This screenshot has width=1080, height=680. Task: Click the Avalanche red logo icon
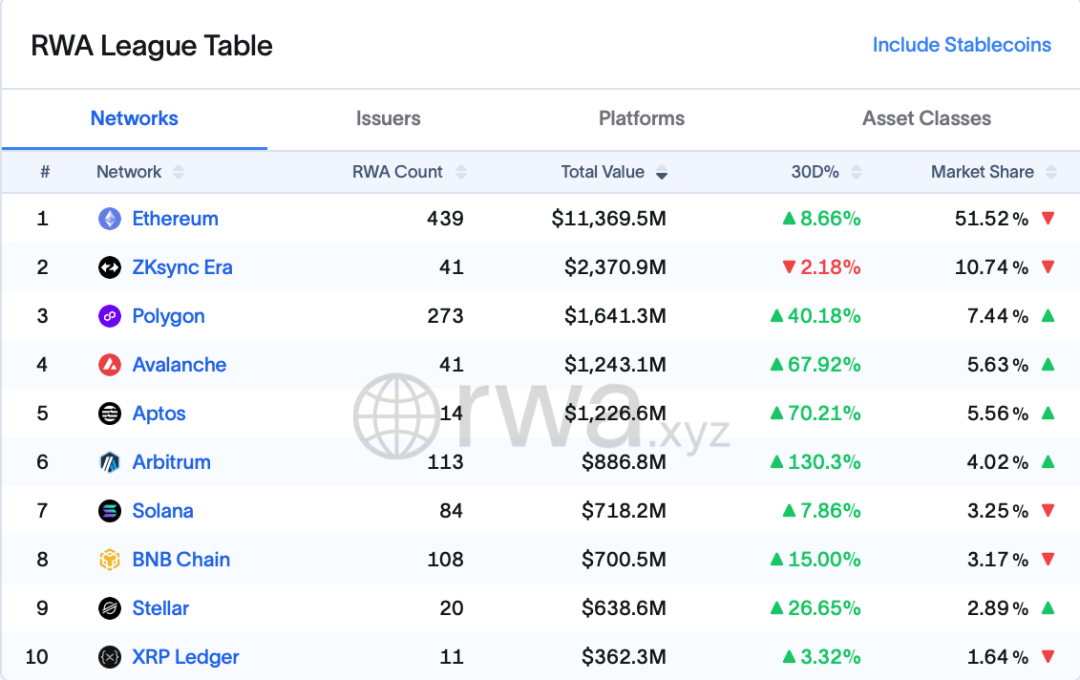(x=110, y=365)
